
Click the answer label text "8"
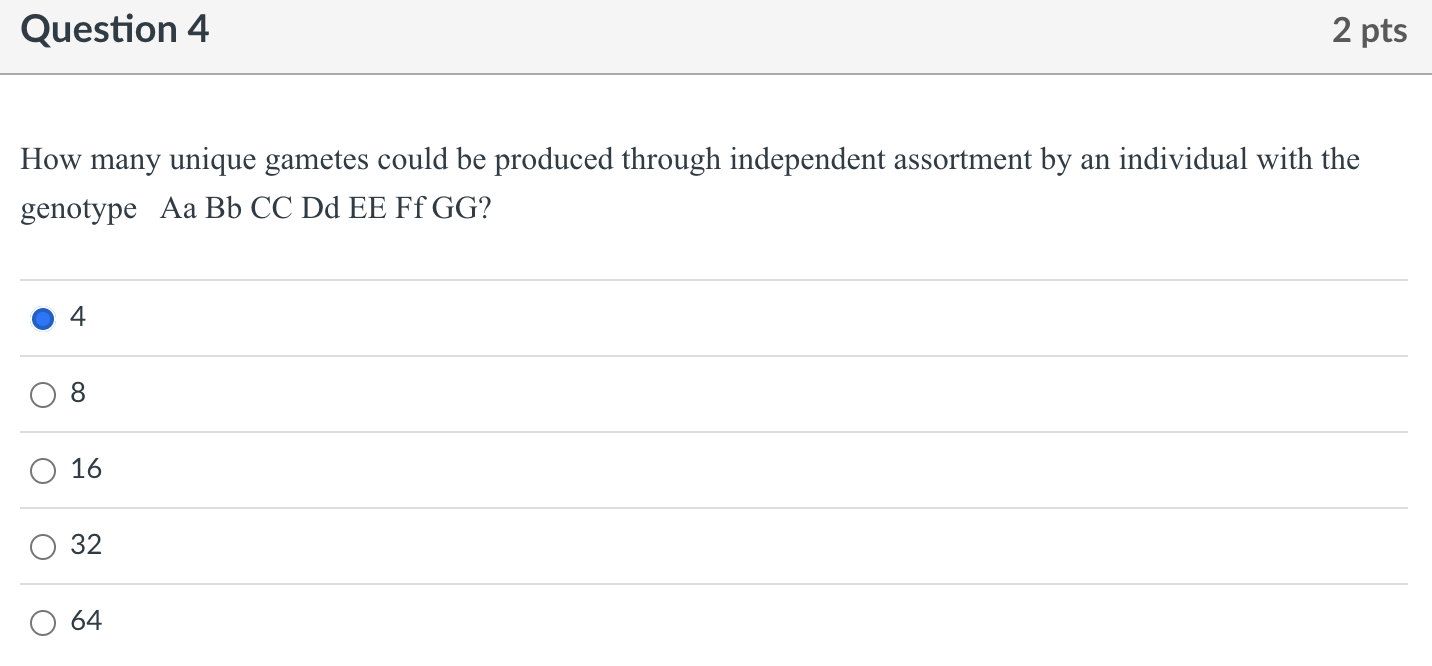(x=79, y=394)
